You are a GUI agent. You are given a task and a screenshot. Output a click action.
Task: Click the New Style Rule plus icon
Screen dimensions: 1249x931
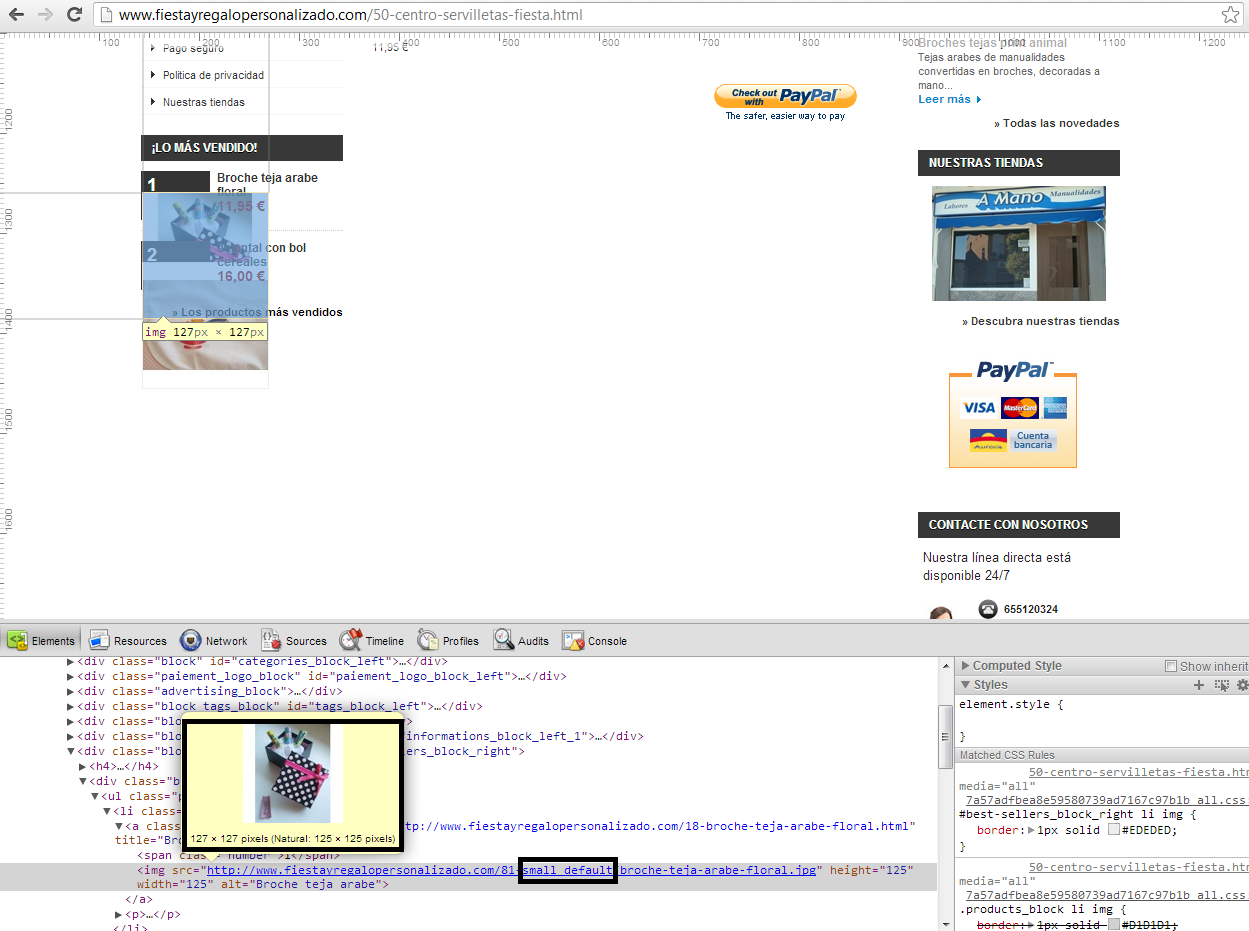[x=1199, y=685]
